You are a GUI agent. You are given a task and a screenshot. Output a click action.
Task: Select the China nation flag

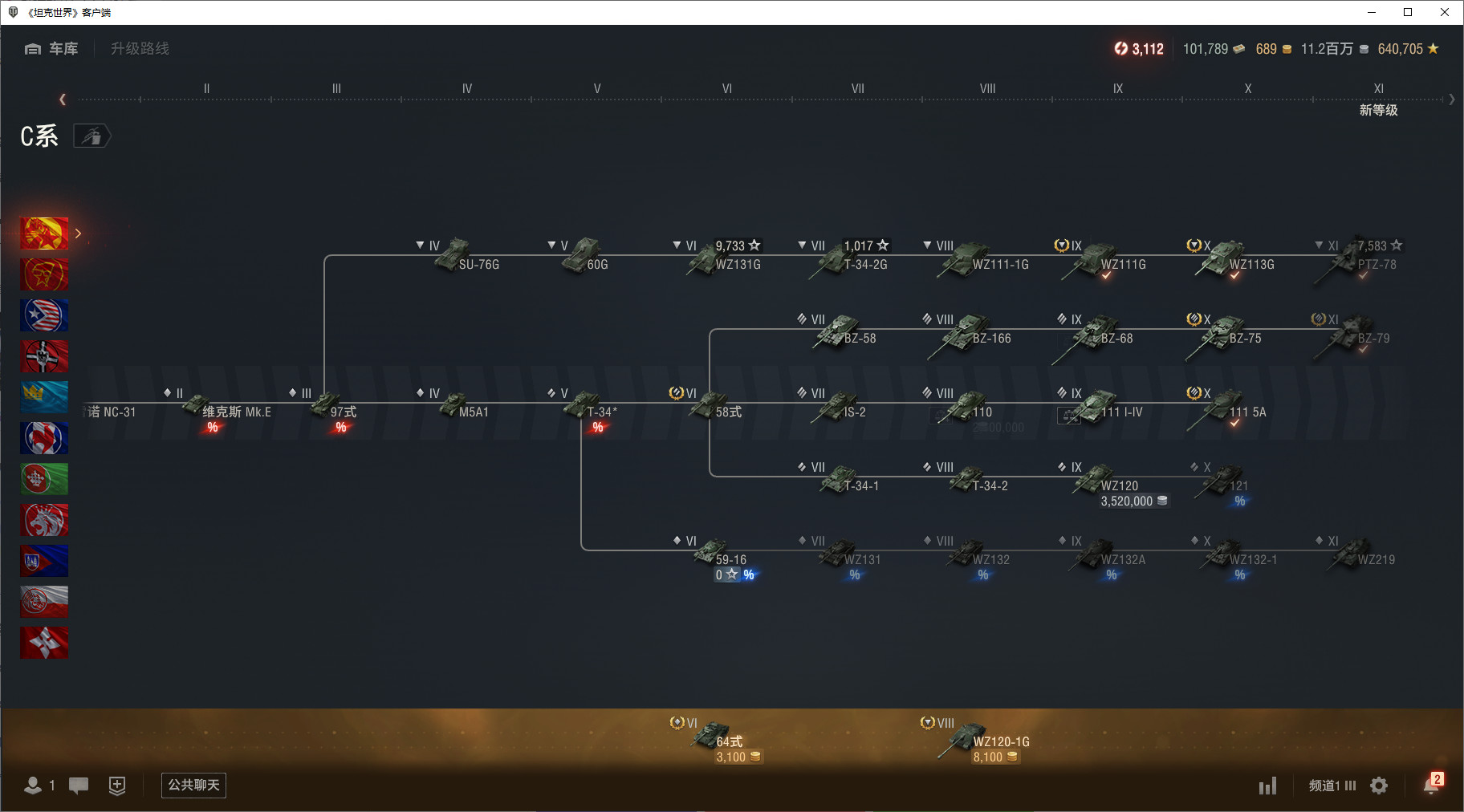coord(44,233)
